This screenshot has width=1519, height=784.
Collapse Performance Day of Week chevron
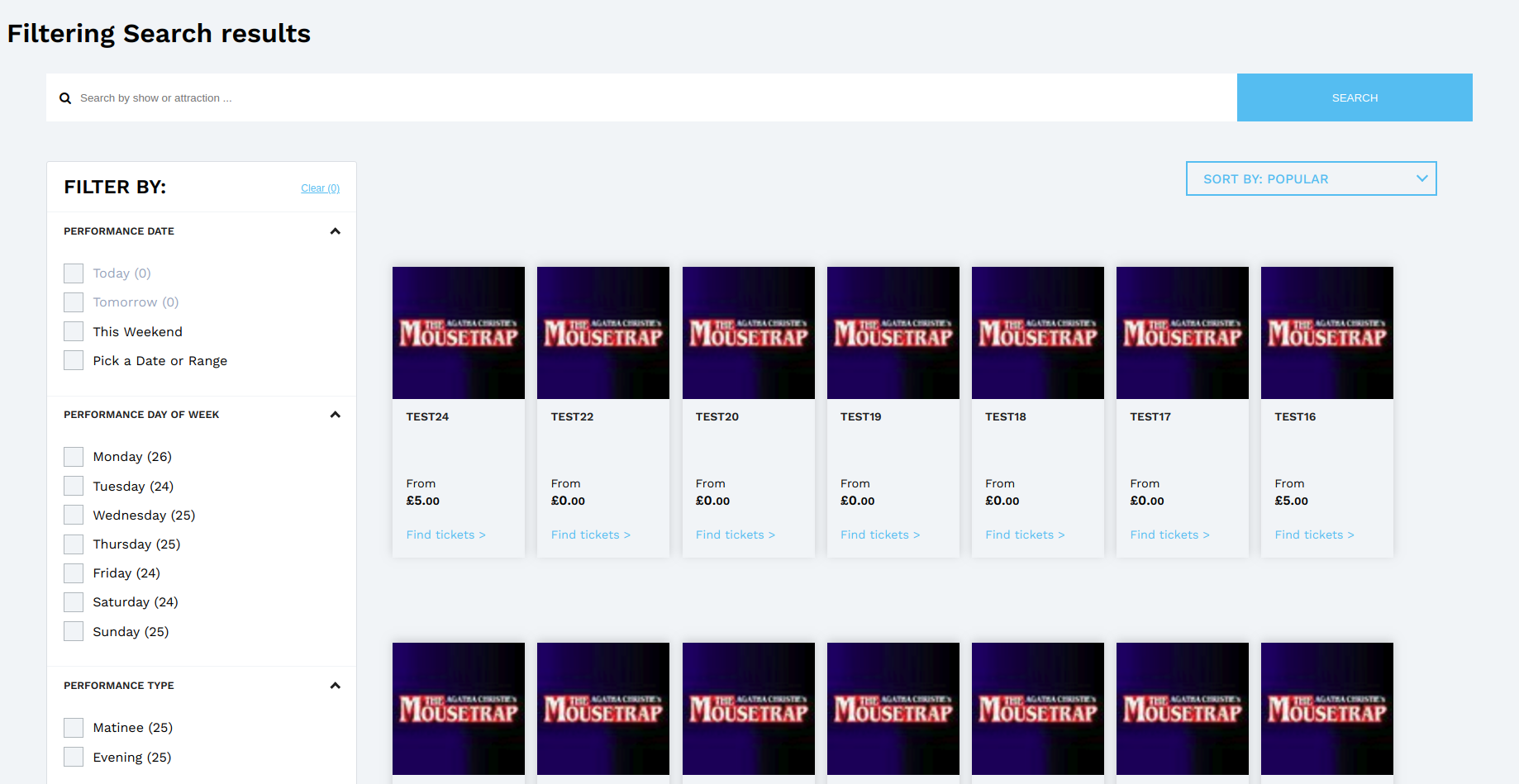tap(335, 415)
